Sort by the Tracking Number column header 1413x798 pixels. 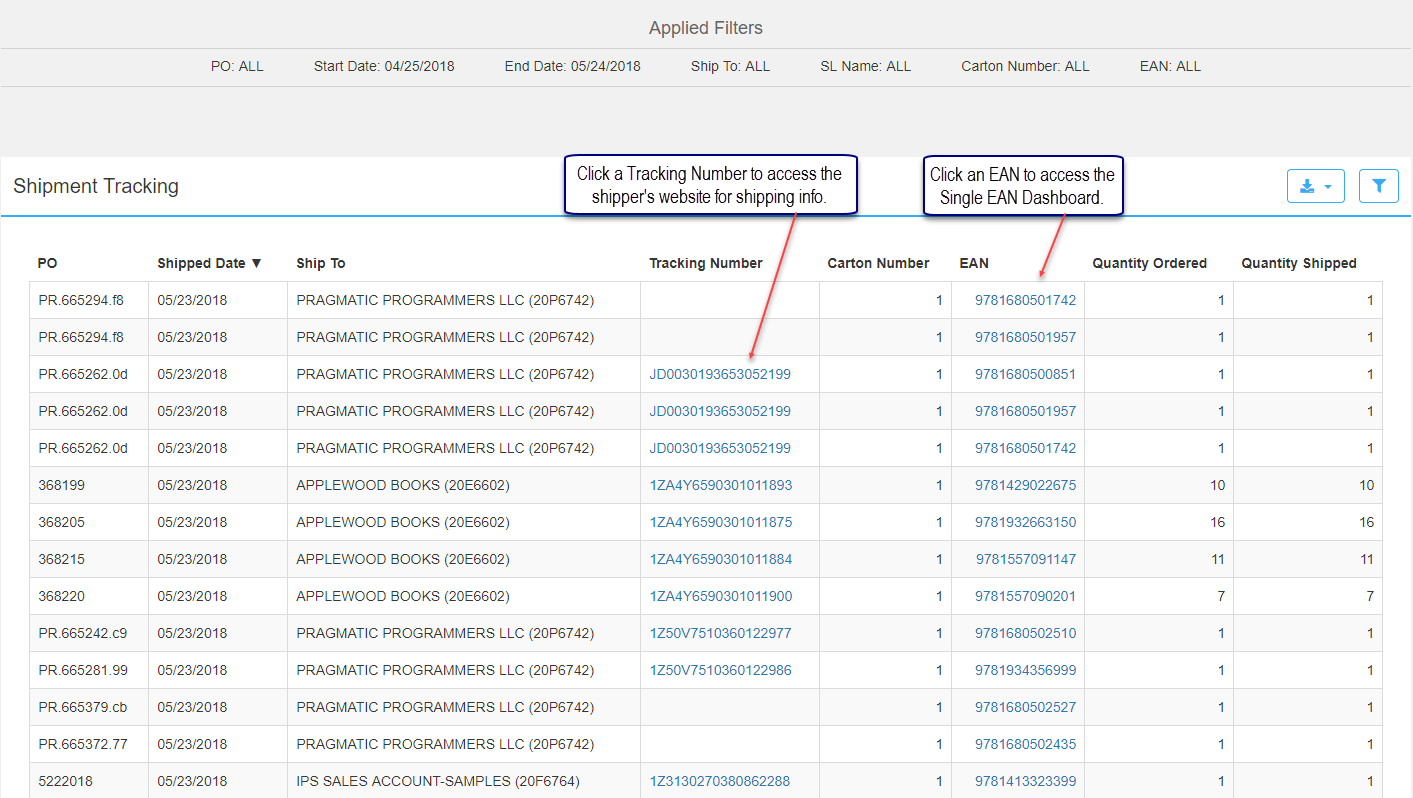click(x=706, y=263)
